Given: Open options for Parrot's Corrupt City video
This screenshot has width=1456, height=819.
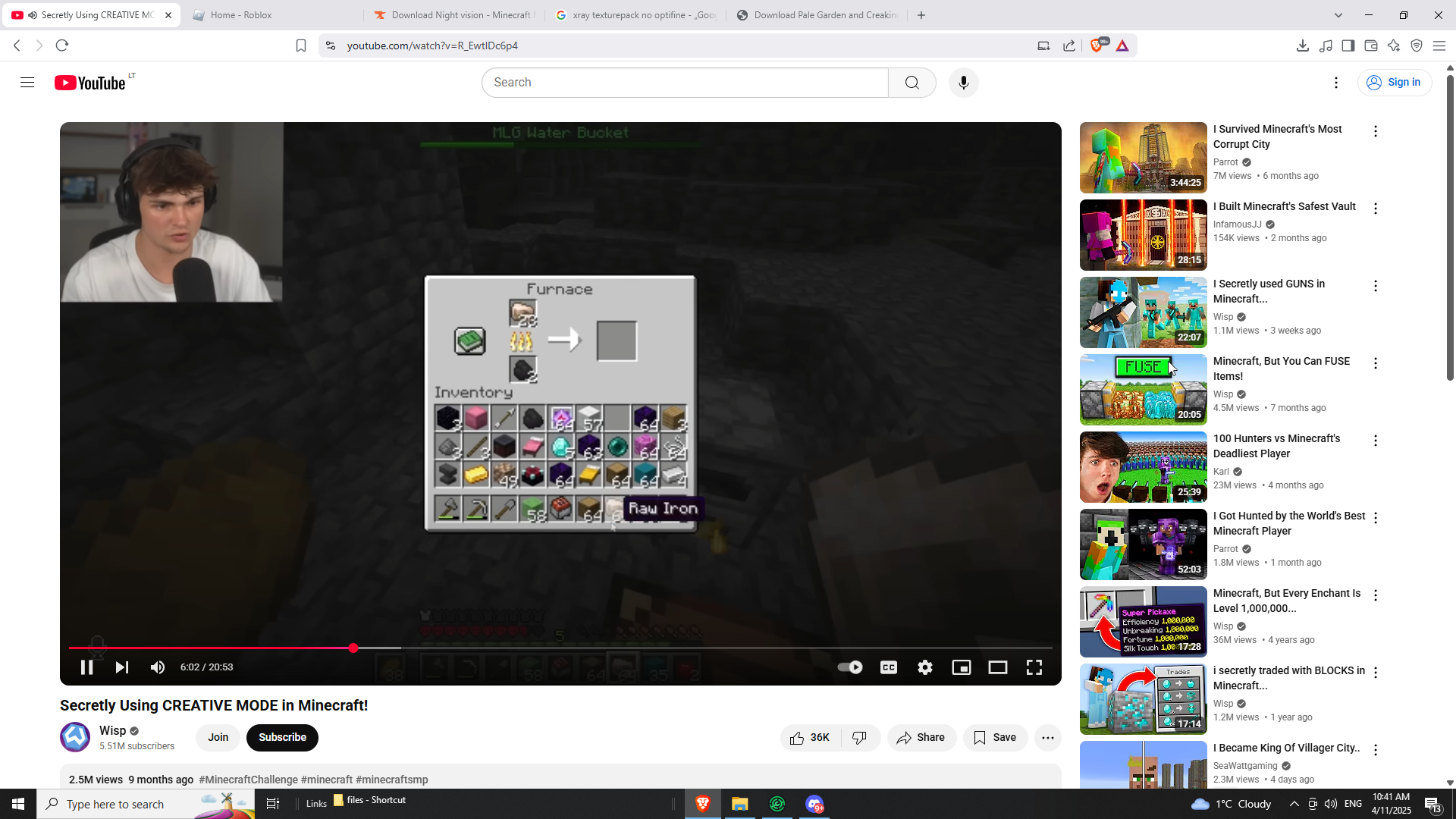Looking at the screenshot, I should 1375,132.
